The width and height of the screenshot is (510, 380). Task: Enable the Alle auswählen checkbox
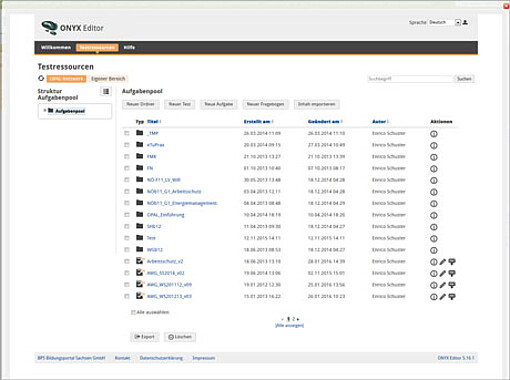coord(133,312)
